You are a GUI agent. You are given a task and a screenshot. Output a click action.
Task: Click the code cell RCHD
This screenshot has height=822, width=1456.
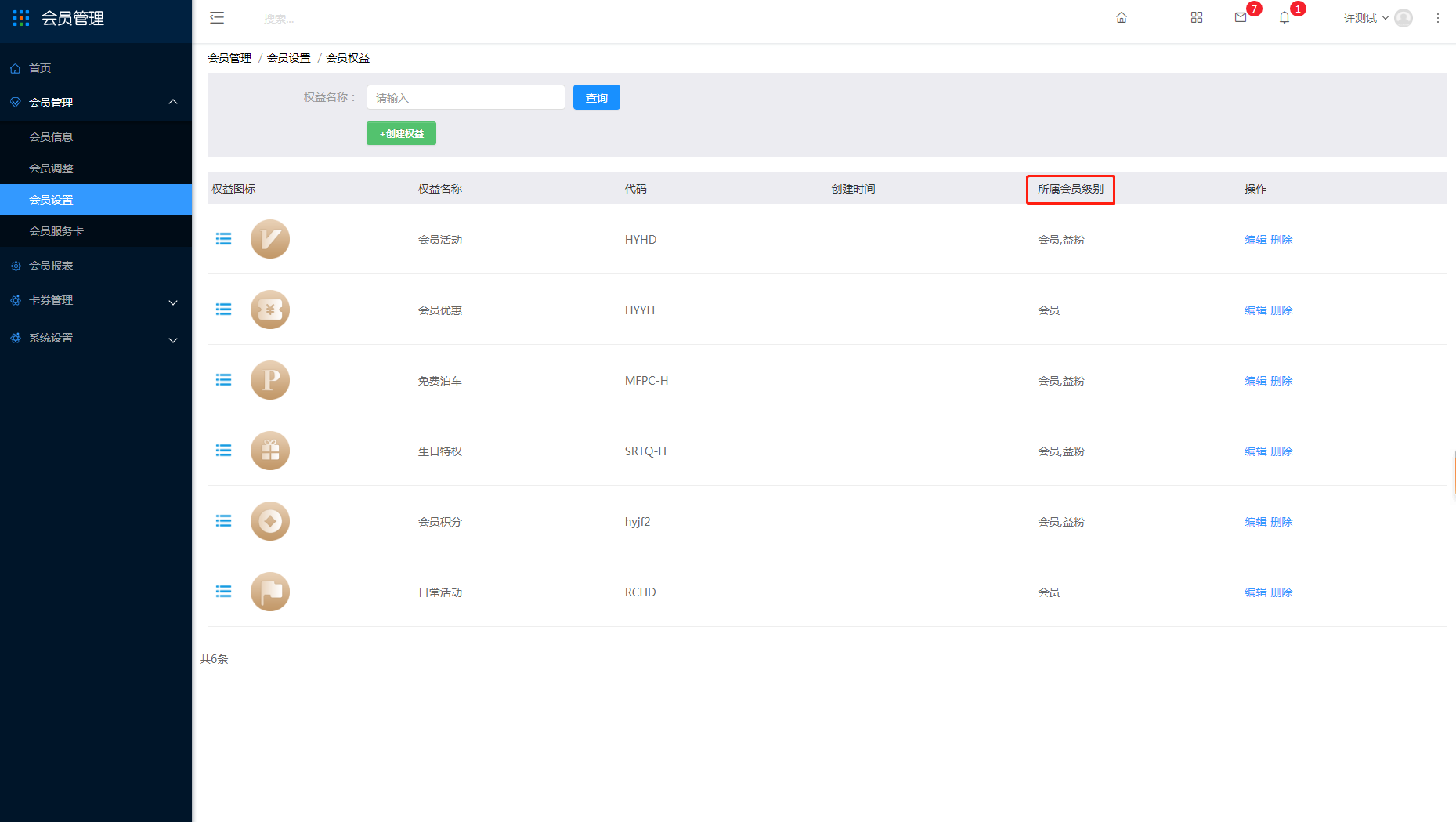(x=641, y=592)
